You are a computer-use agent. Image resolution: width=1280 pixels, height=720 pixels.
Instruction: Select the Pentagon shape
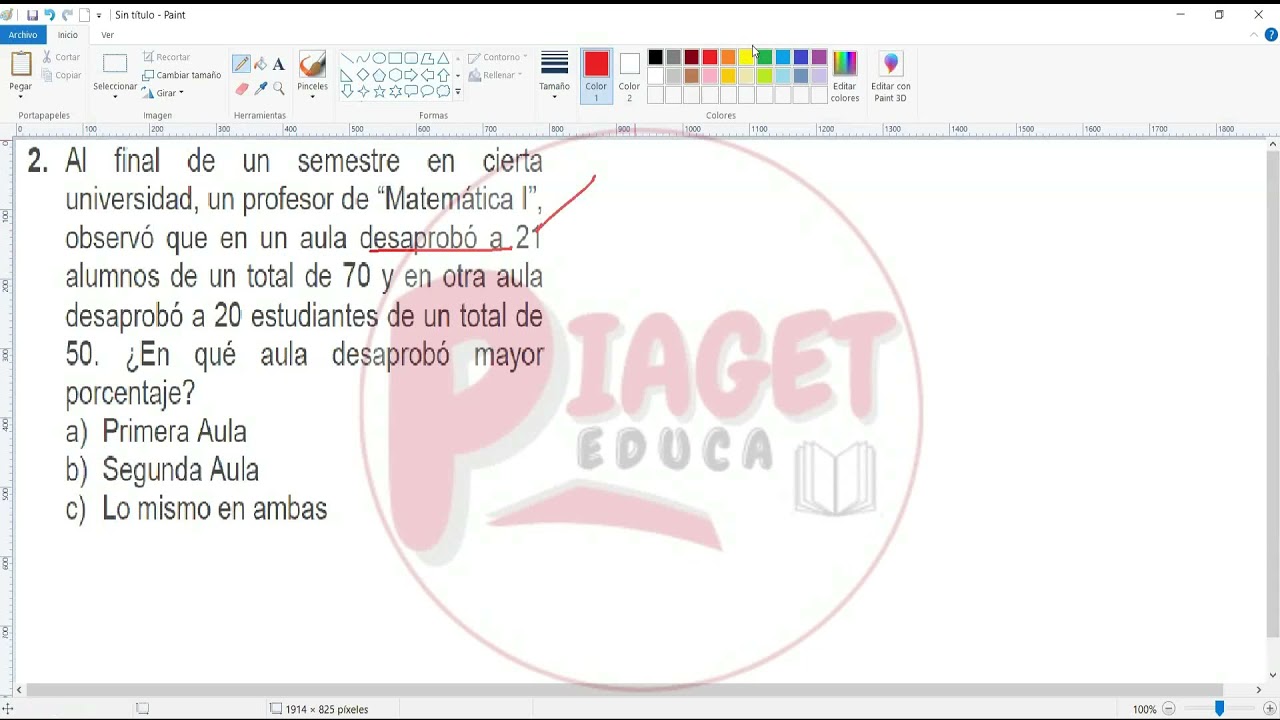coord(379,75)
